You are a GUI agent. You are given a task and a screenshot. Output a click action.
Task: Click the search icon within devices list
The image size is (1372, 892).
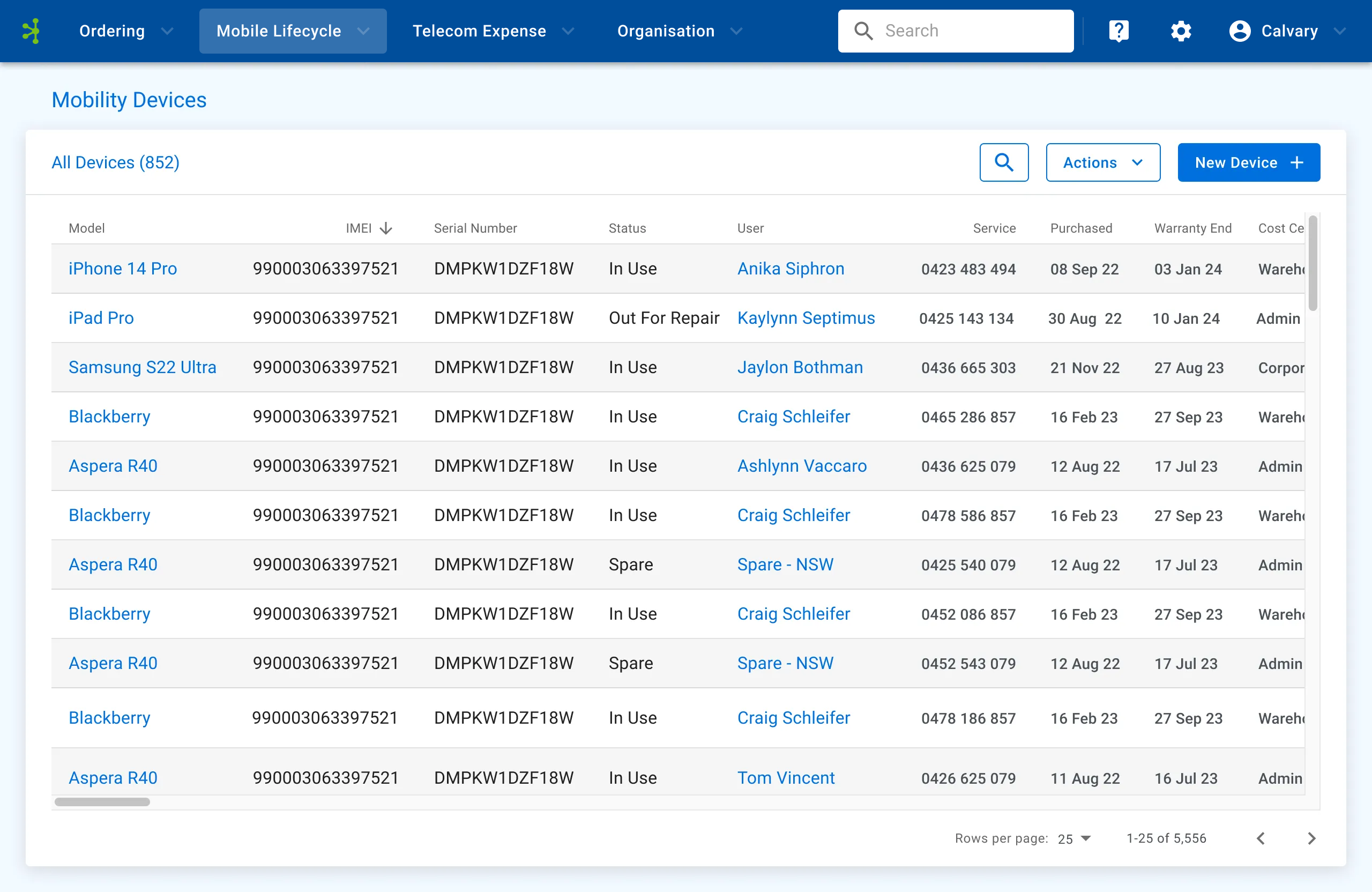1004,162
